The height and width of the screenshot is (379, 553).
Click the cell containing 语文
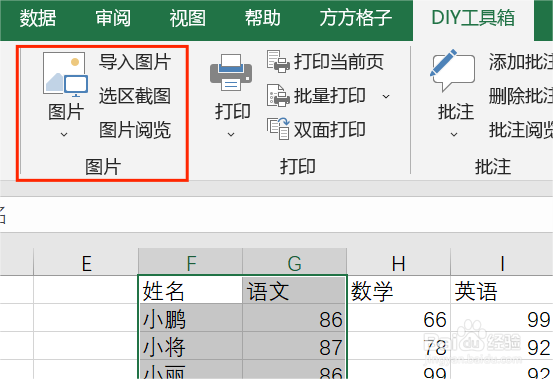tap(294, 290)
